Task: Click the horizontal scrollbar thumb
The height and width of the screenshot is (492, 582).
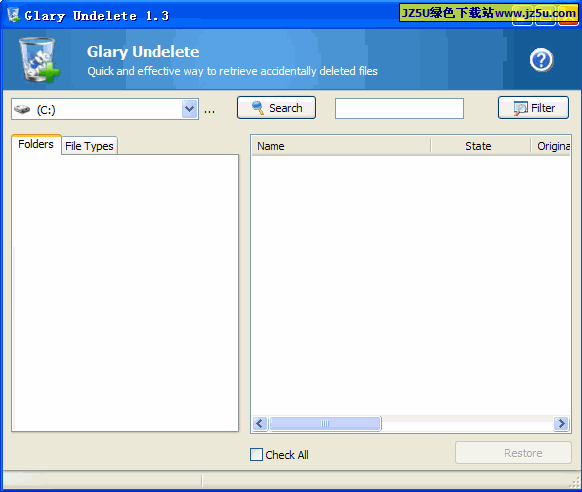Action: (x=325, y=423)
